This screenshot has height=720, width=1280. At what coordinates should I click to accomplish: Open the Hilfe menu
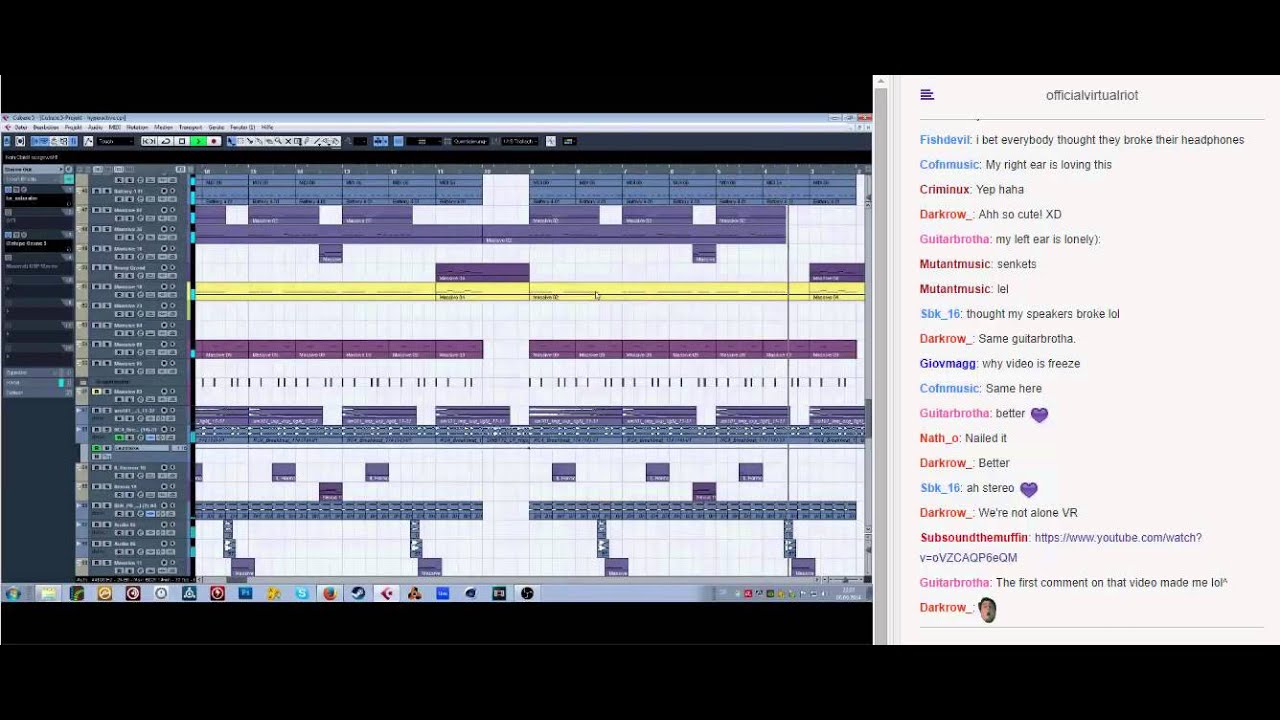coord(267,127)
